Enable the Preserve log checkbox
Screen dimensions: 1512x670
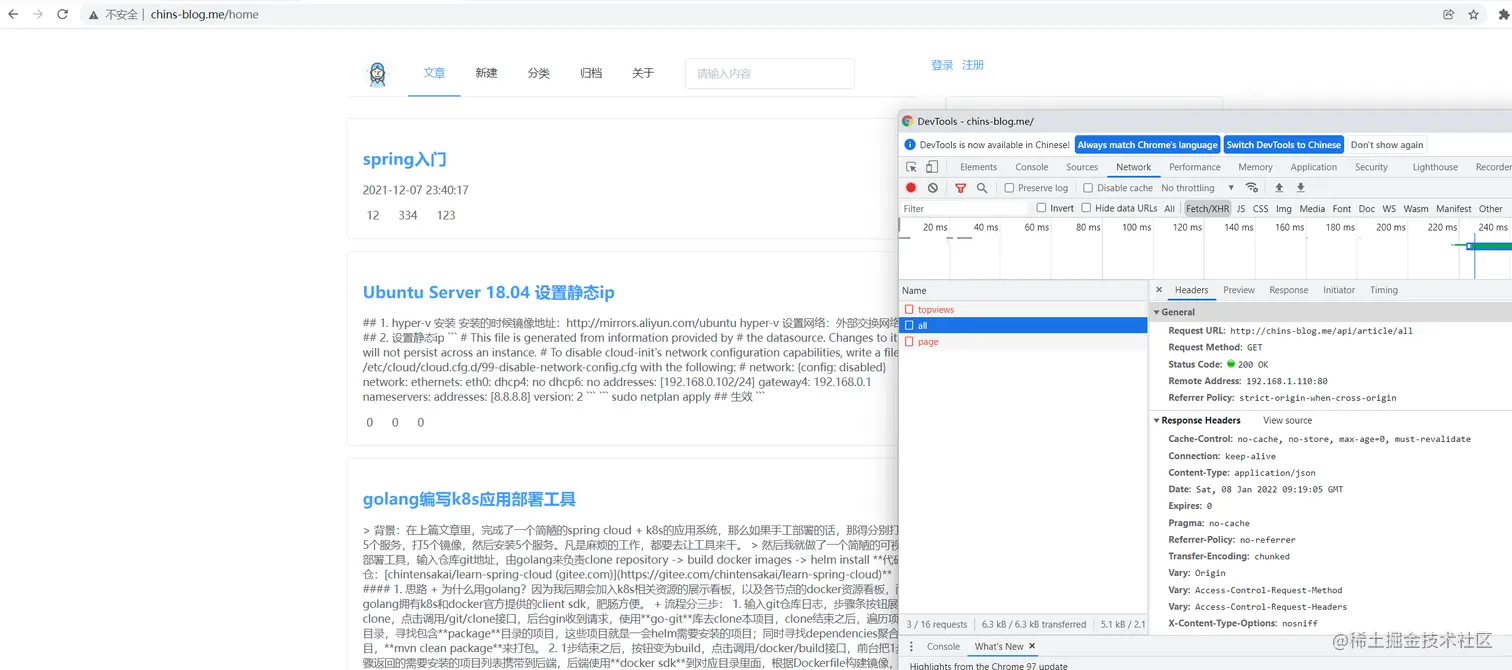tap(1009, 188)
